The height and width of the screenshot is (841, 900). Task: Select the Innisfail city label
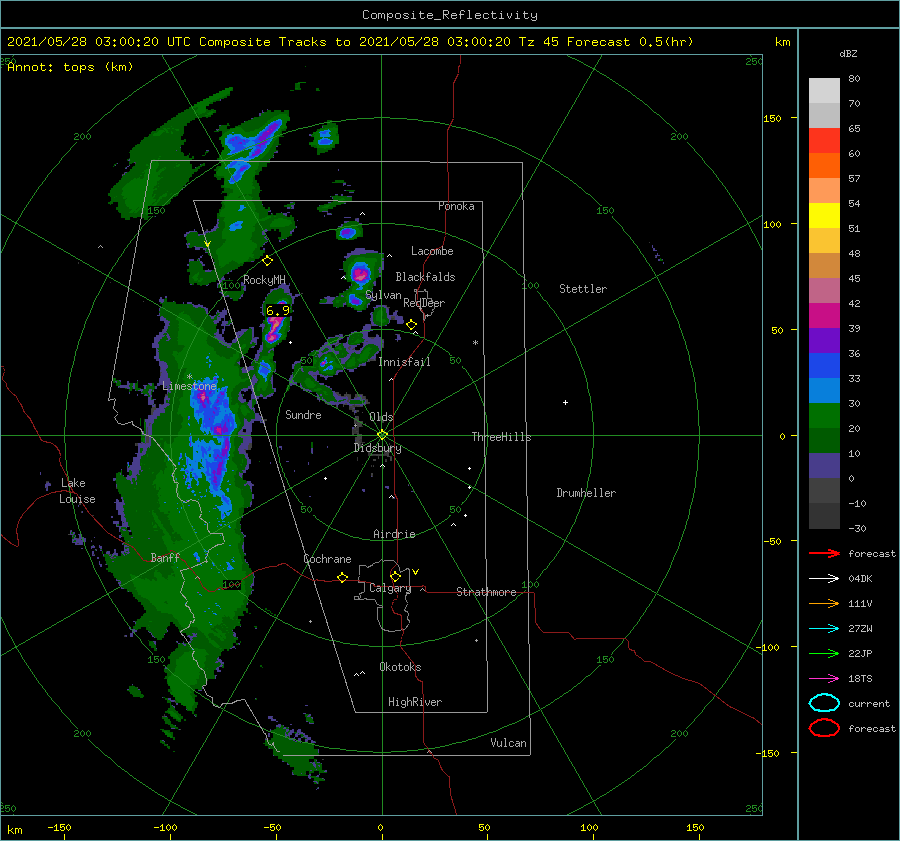pyautogui.click(x=404, y=362)
